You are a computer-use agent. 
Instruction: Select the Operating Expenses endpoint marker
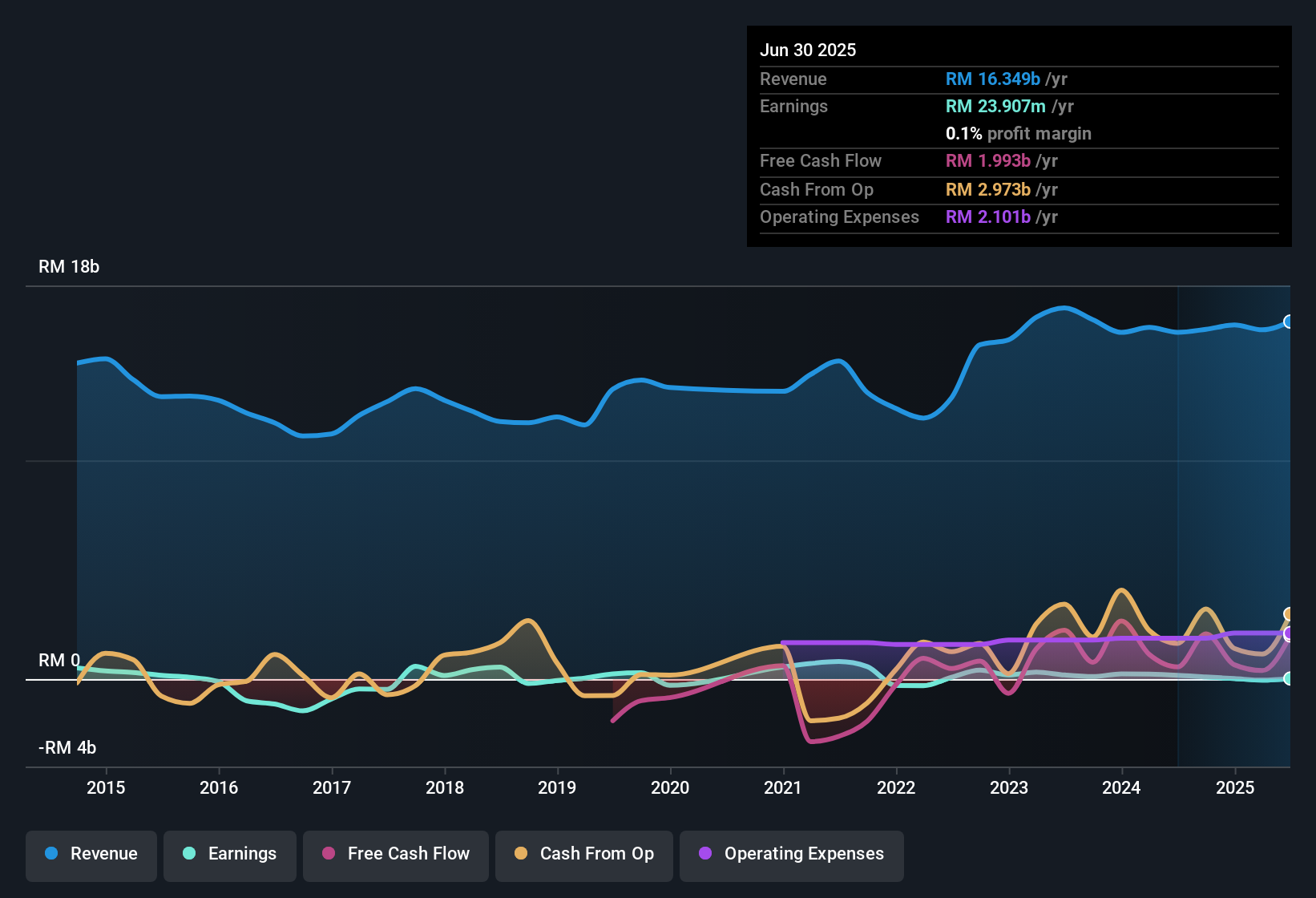point(1289,636)
